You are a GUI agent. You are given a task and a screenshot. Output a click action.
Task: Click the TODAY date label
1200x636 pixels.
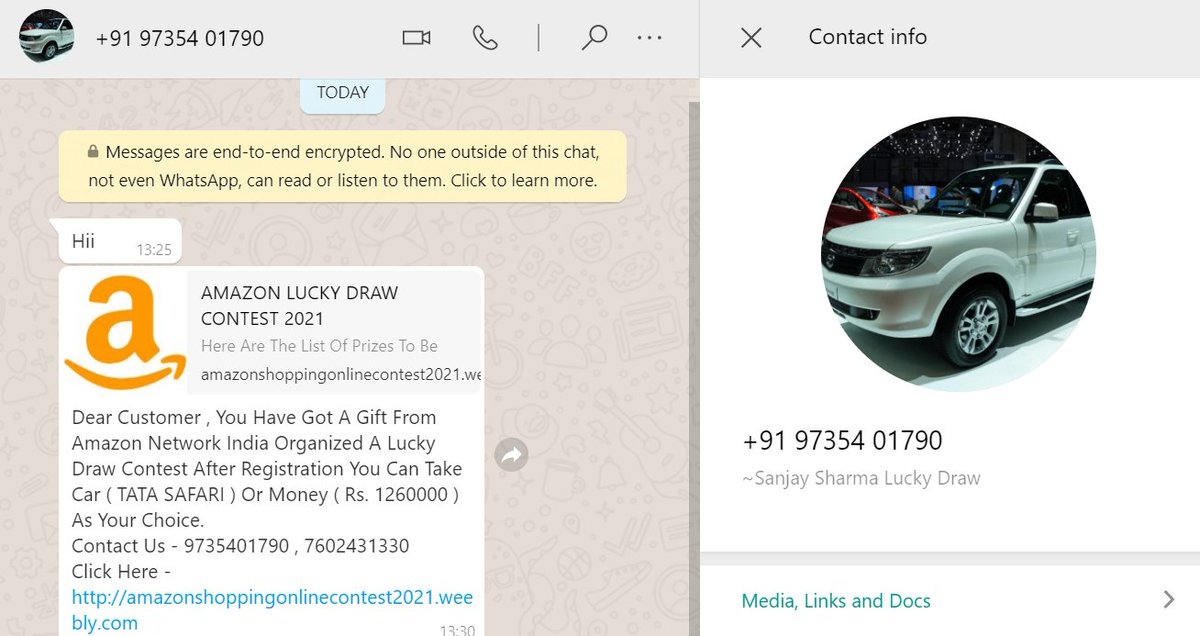click(343, 92)
